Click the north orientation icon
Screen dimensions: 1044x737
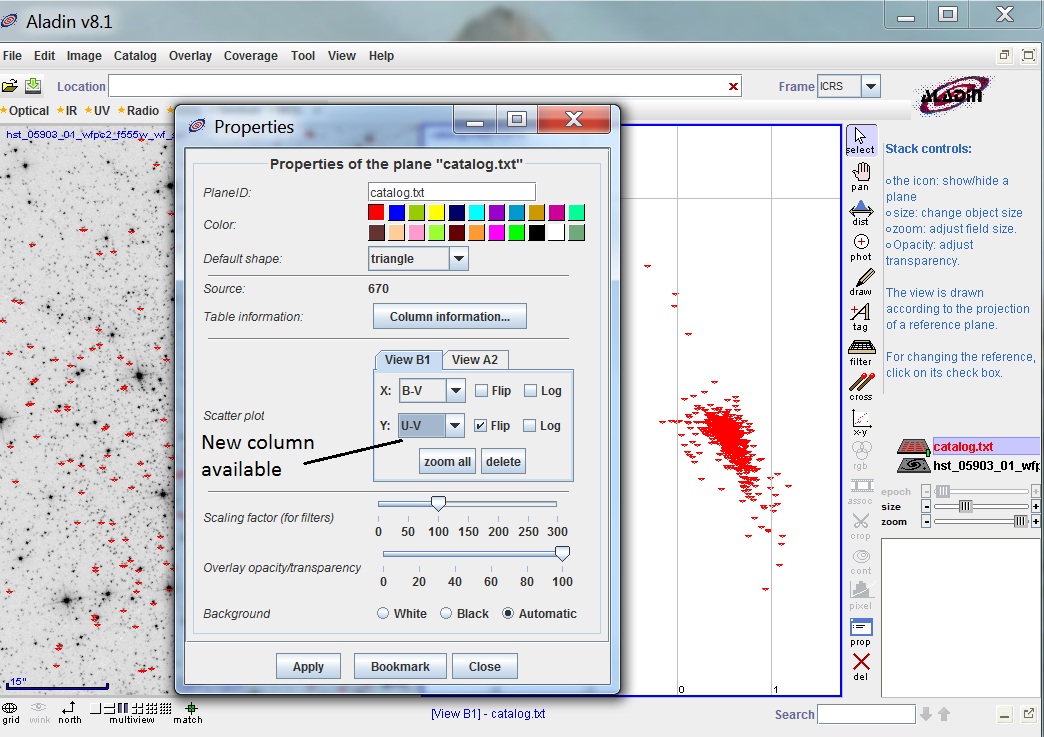pyautogui.click(x=69, y=712)
